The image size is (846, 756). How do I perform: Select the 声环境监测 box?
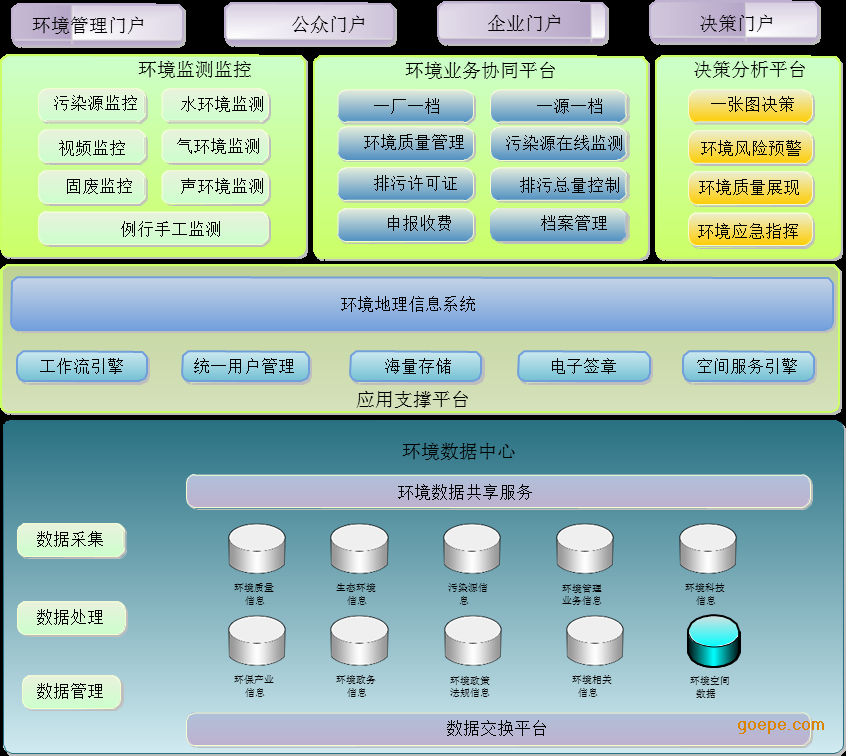click(216, 187)
